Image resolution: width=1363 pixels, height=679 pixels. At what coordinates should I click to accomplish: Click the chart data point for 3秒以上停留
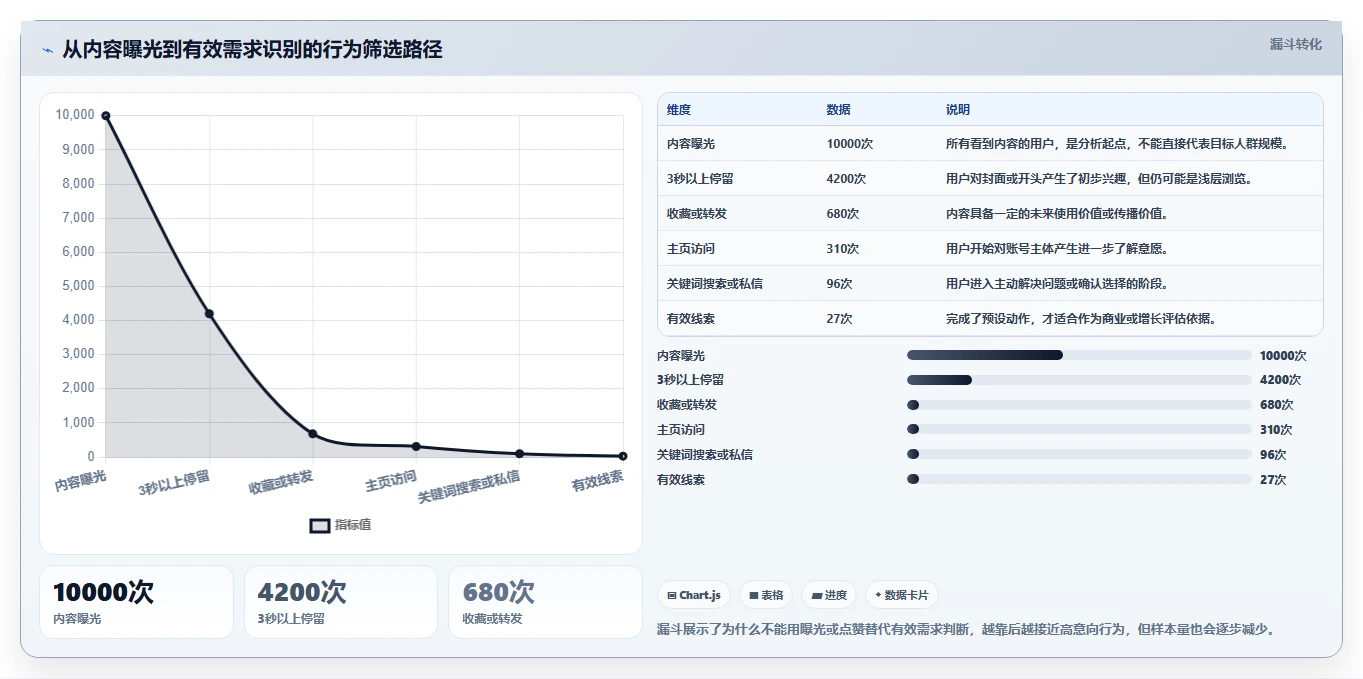point(209,314)
